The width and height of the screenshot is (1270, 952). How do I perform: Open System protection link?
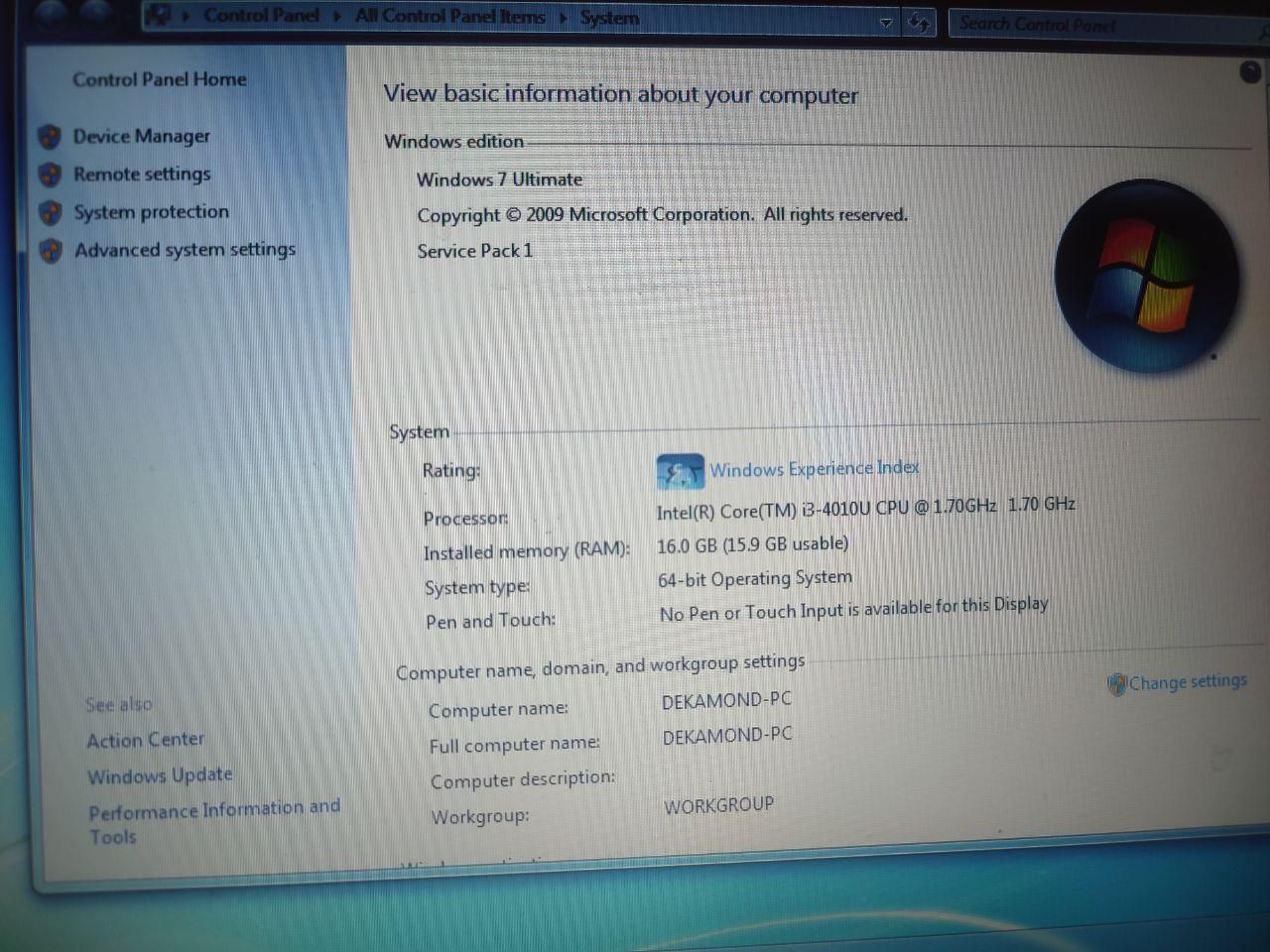click(x=151, y=211)
